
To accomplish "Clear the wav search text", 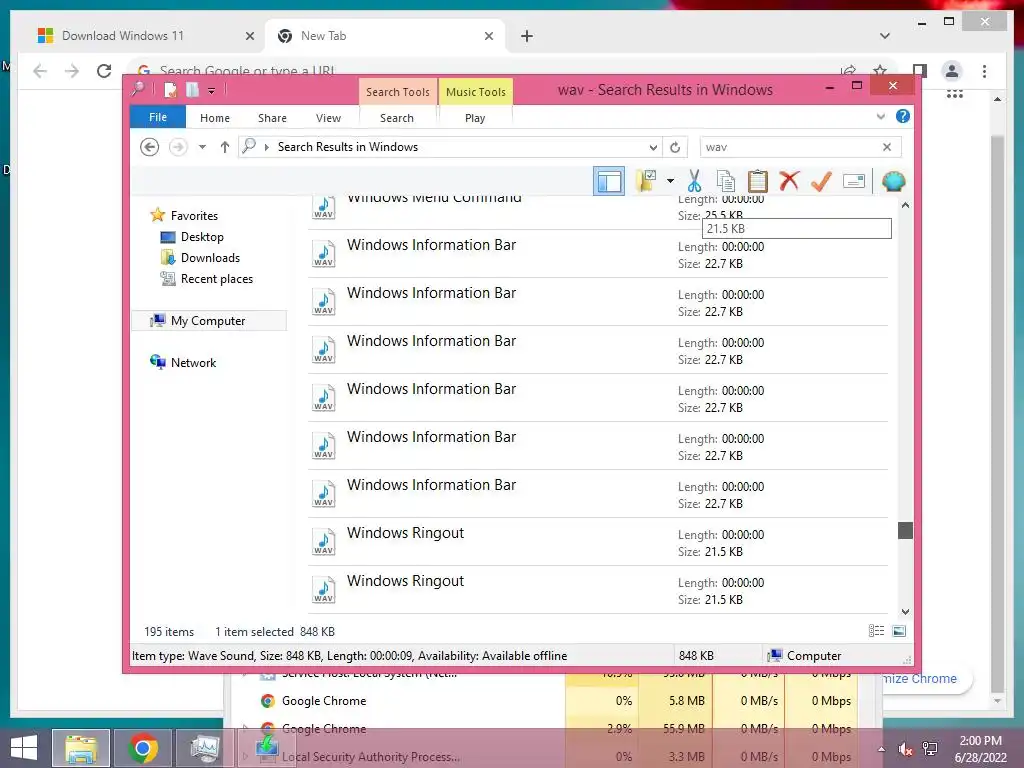I will (x=887, y=147).
